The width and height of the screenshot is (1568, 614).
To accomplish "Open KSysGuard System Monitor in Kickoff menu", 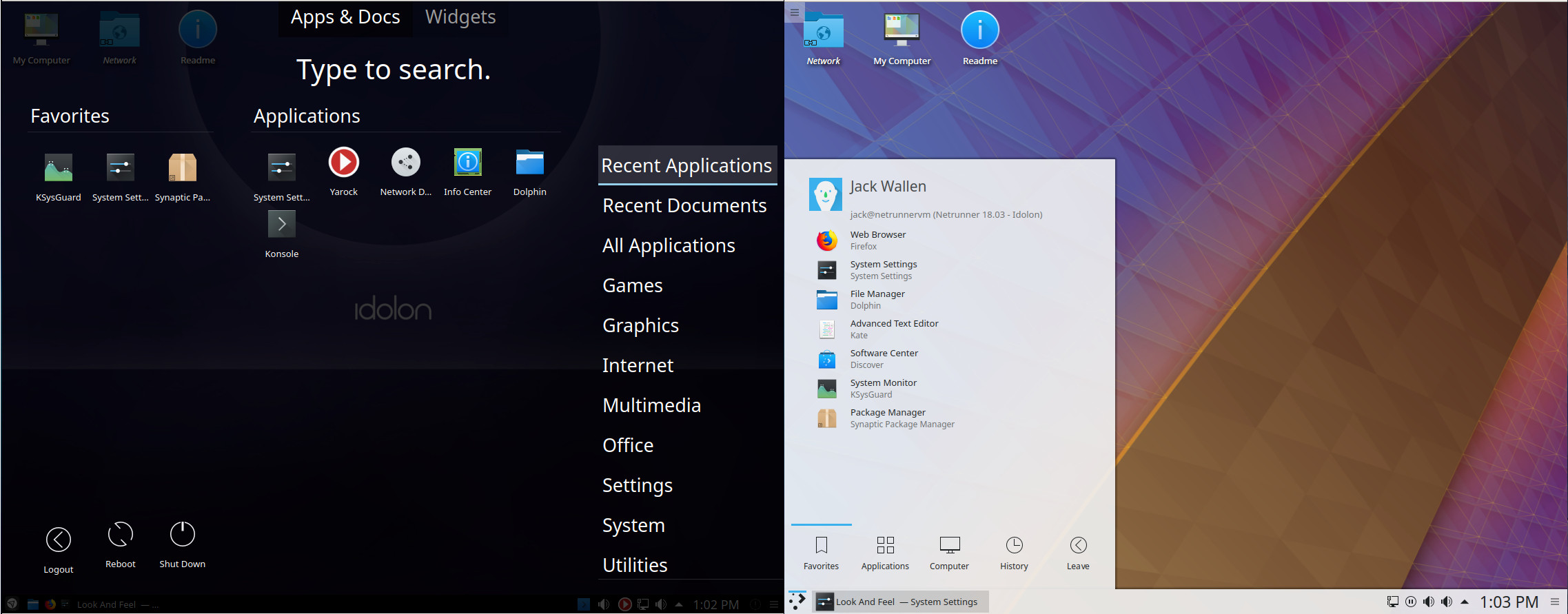I will [x=950, y=389].
